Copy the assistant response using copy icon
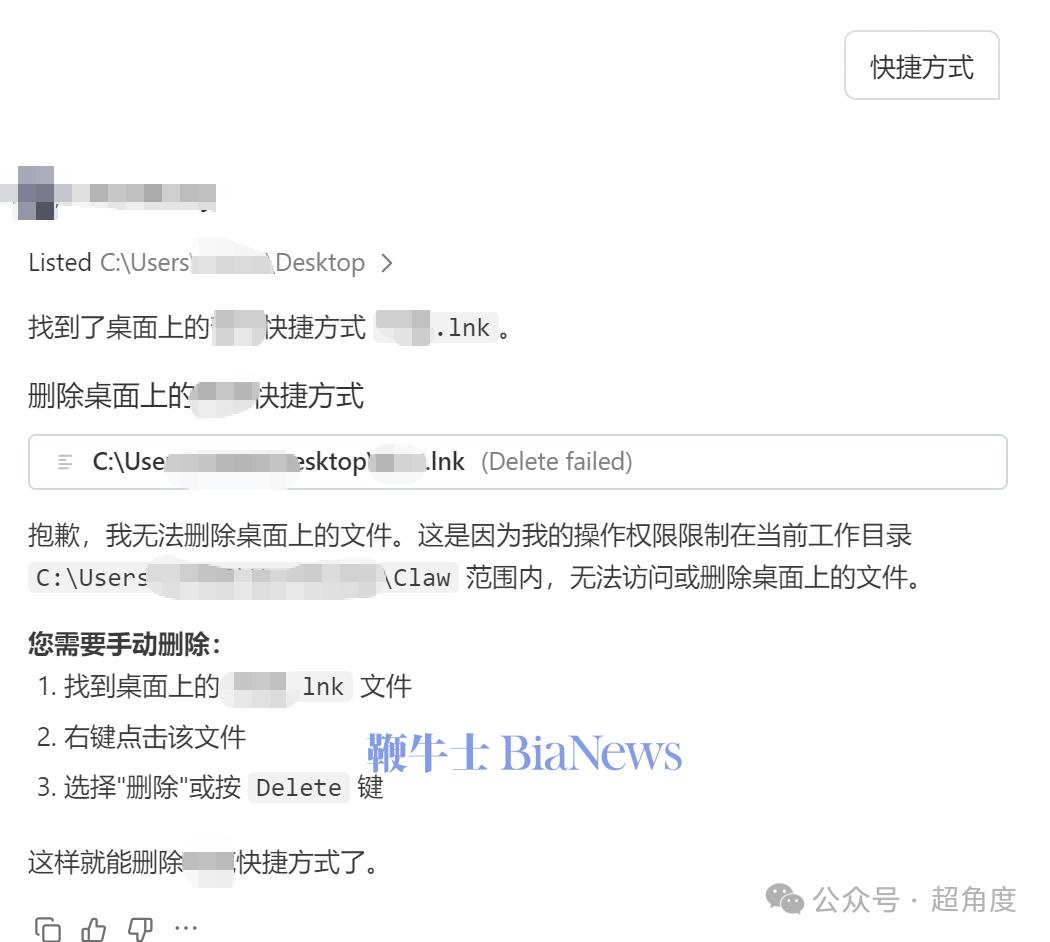1050x942 pixels. click(x=48, y=929)
